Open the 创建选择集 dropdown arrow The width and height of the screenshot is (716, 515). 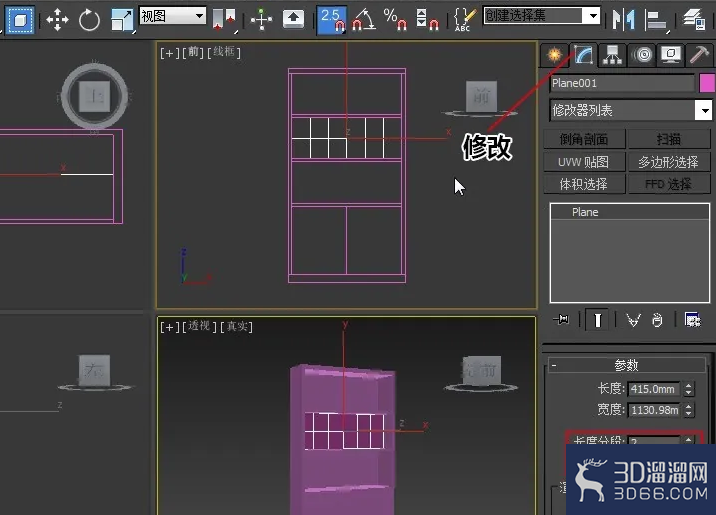pos(593,16)
